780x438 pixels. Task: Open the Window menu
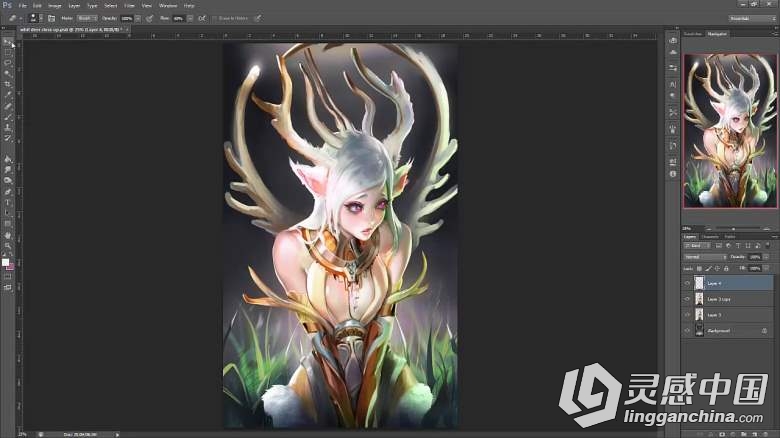tap(168, 5)
